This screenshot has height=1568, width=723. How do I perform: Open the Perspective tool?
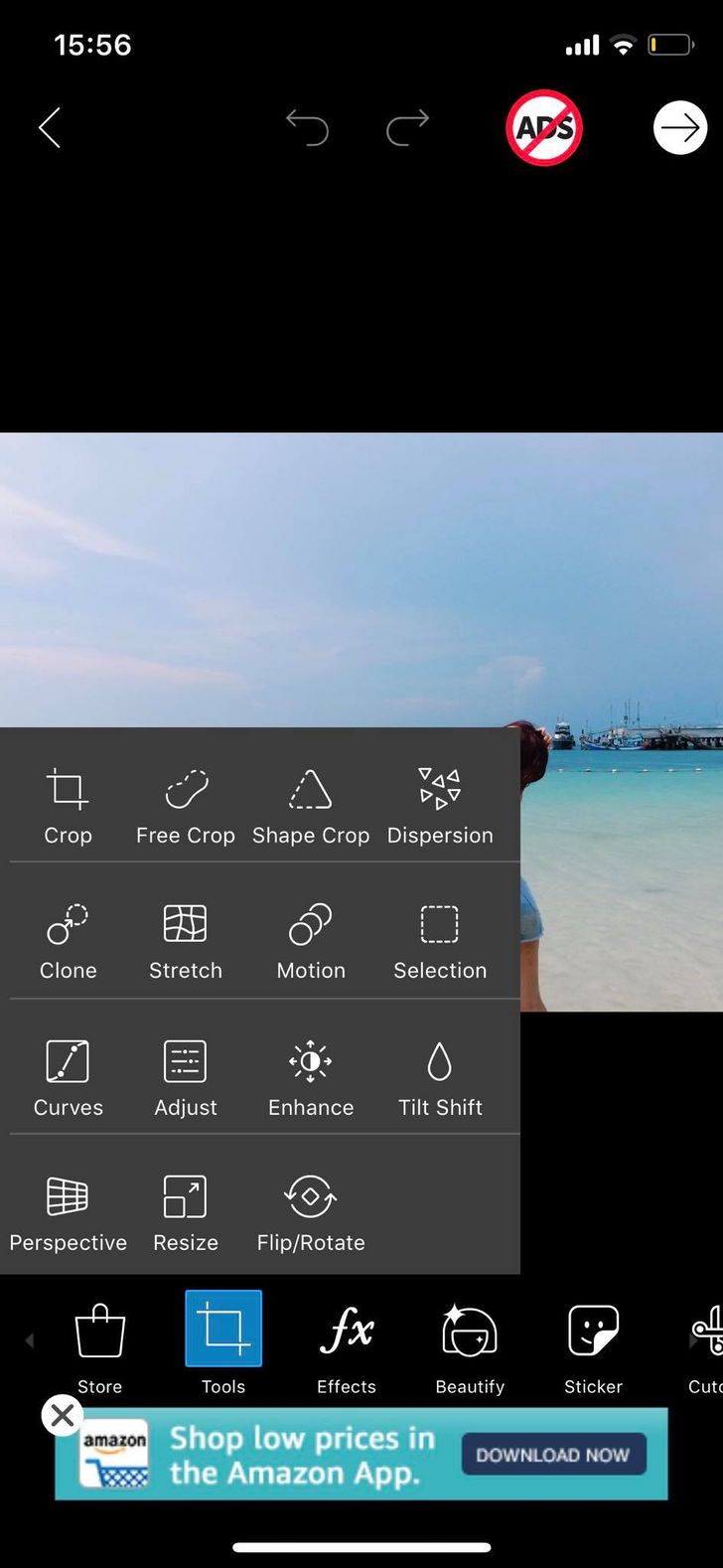(68, 1213)
